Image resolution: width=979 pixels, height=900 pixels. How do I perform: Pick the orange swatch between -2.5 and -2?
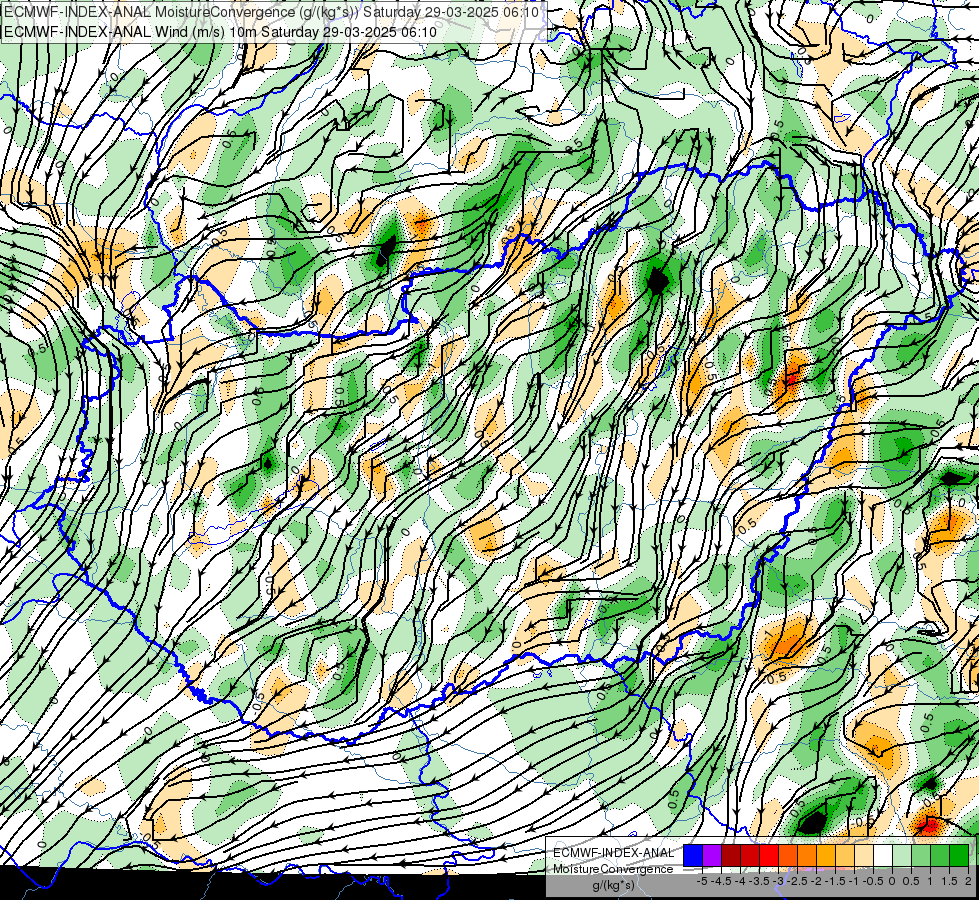coord(807,855)
